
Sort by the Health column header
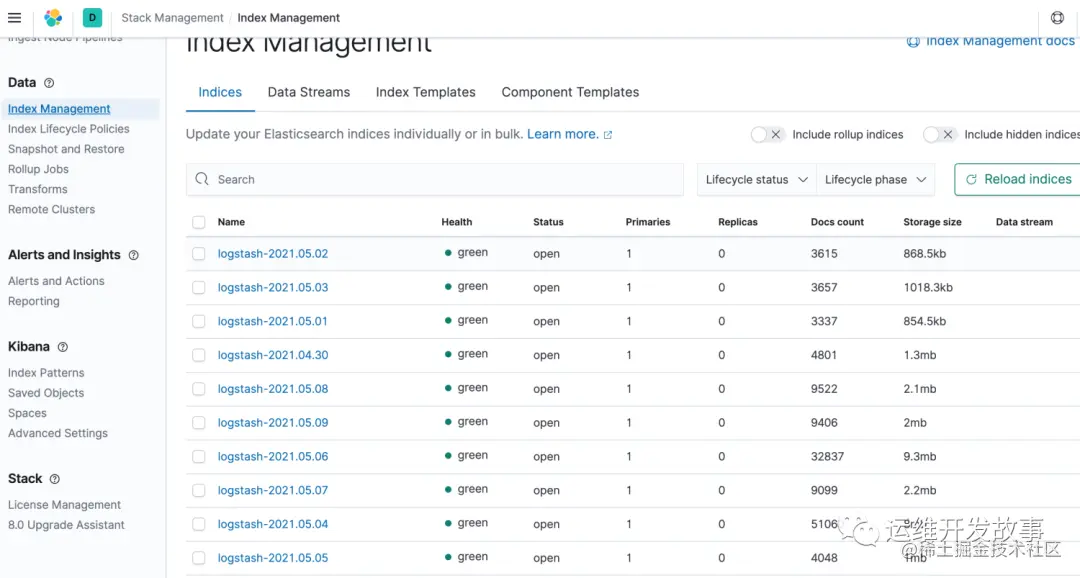[x=457, y=222]
